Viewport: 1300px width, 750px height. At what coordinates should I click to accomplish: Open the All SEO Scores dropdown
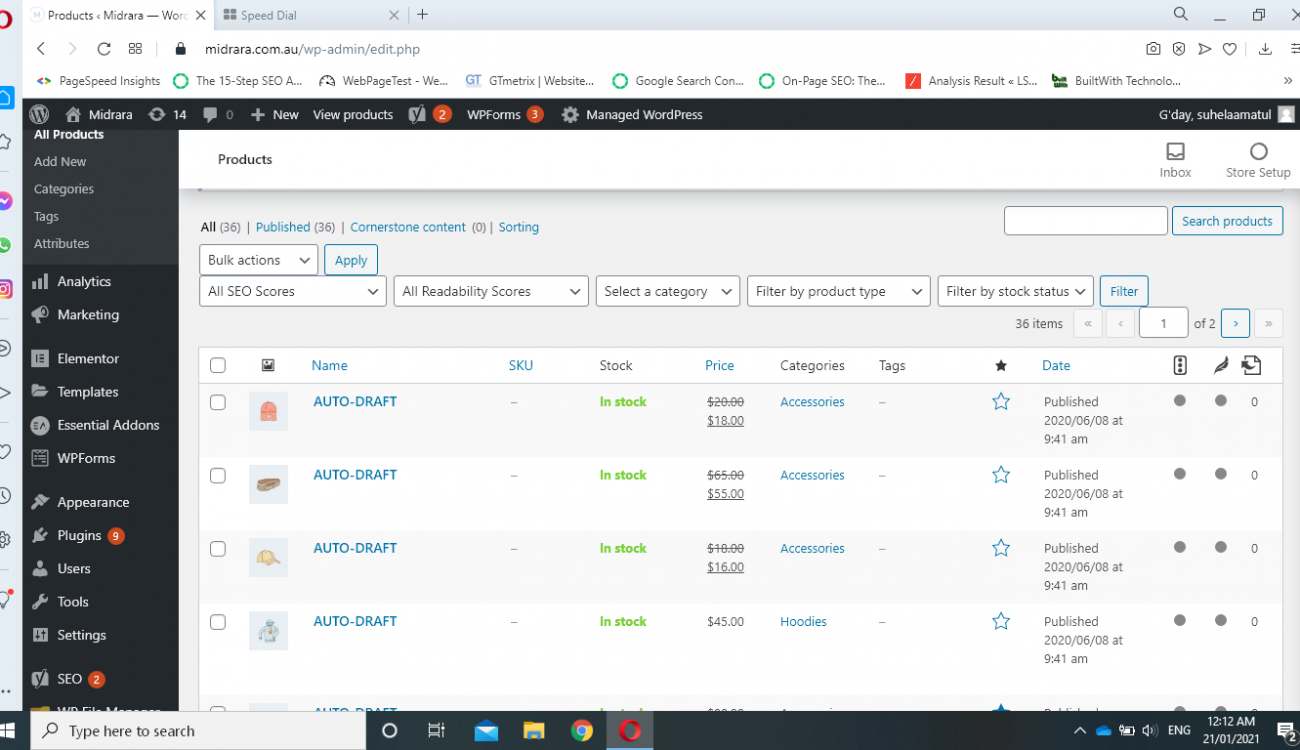pyautogui.click(x=293, y=291)
